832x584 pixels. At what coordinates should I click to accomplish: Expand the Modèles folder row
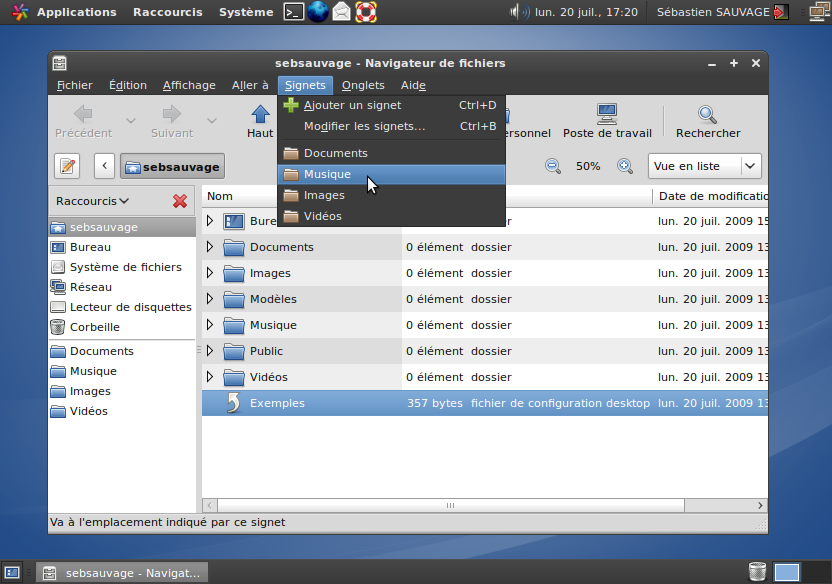click(210, 299)
